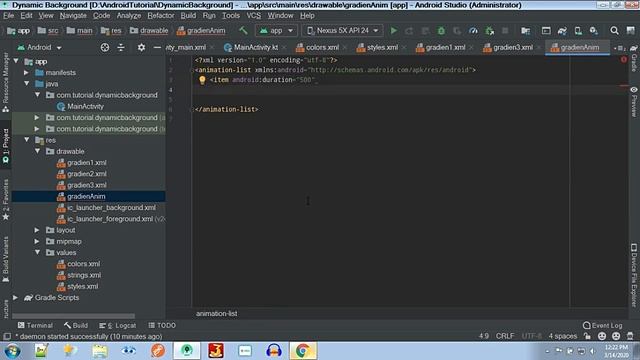640x360 pixels.
Task: Click the Windows Start button
Action: tap(12, 351)
